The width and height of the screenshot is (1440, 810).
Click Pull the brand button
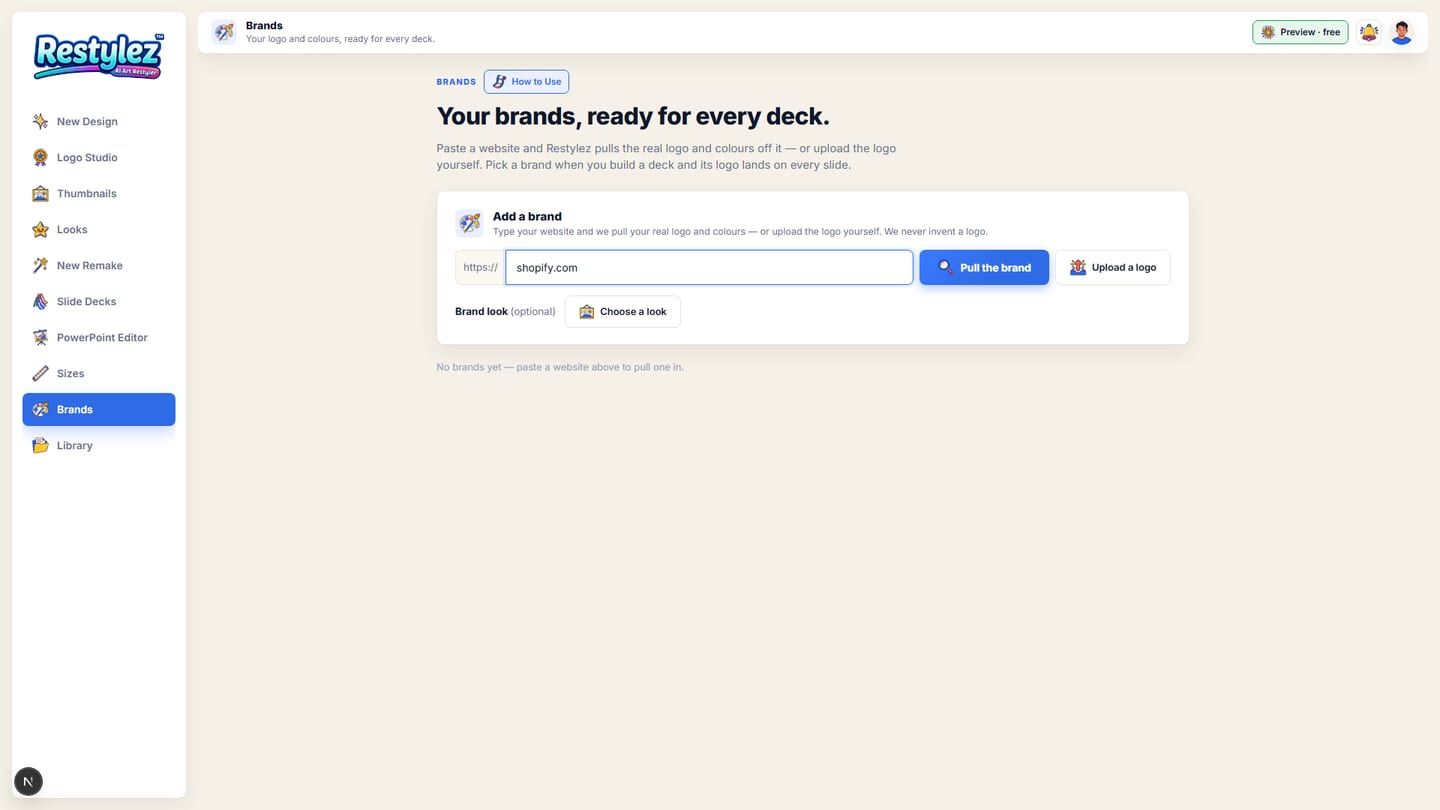coord(984,267)
